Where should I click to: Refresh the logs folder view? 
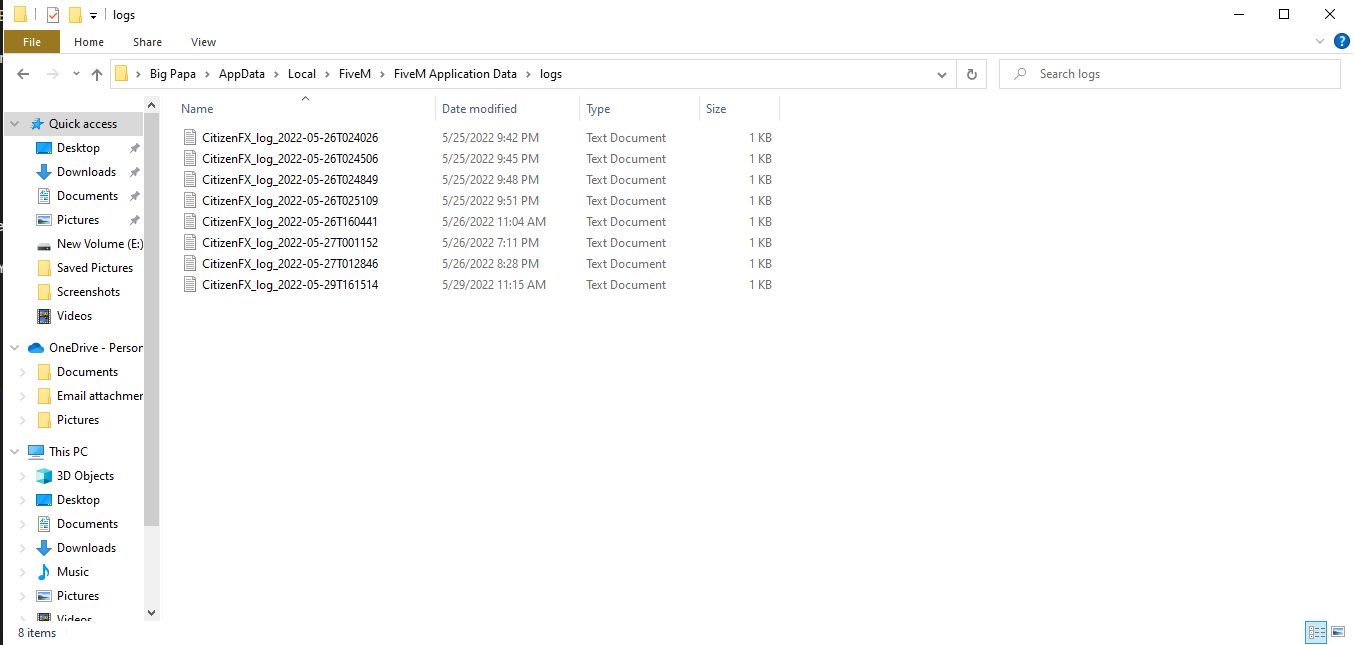tap(971, 74)
